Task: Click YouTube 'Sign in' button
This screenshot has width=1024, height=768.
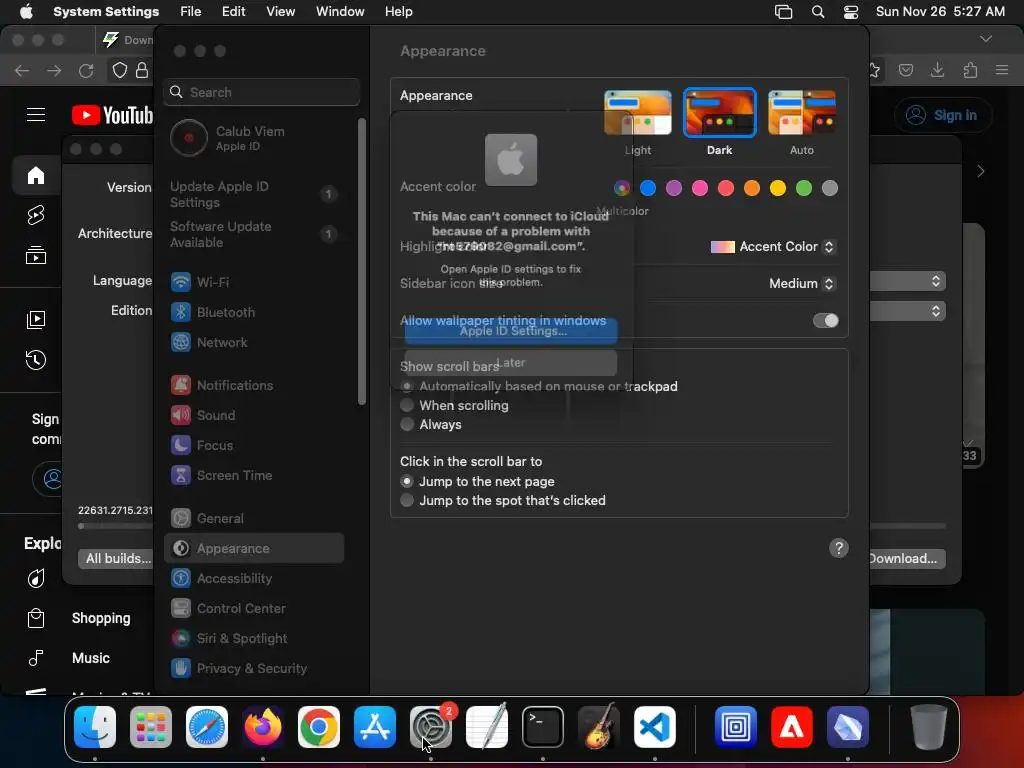Action: point(943,115)
